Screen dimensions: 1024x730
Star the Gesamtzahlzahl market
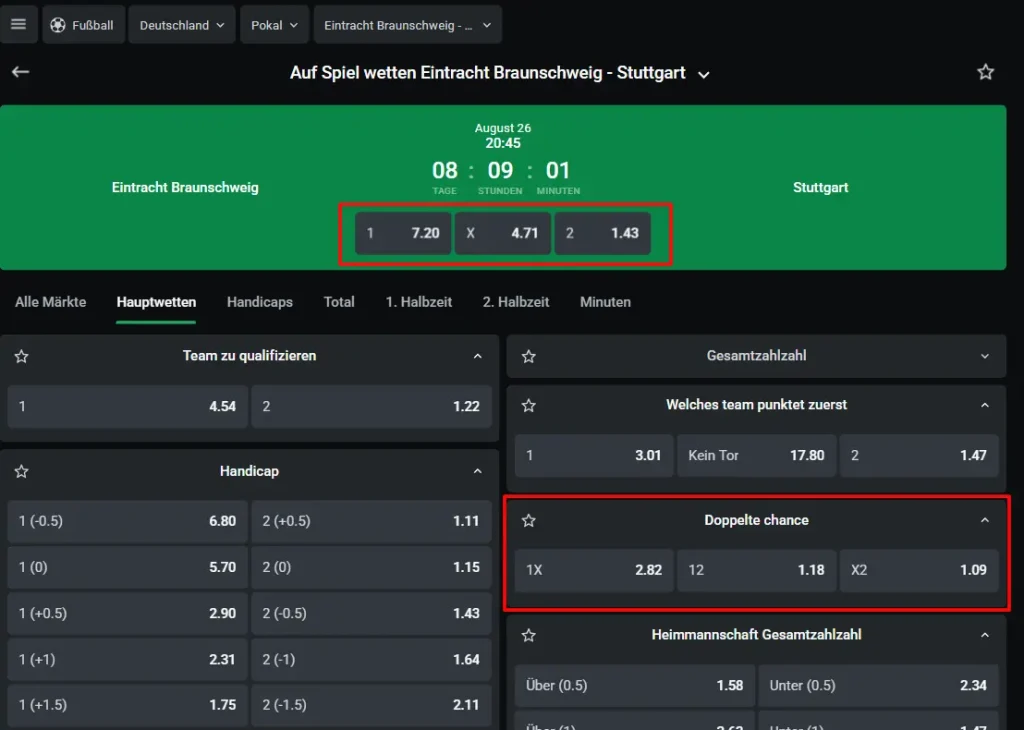tap(529, 357)
